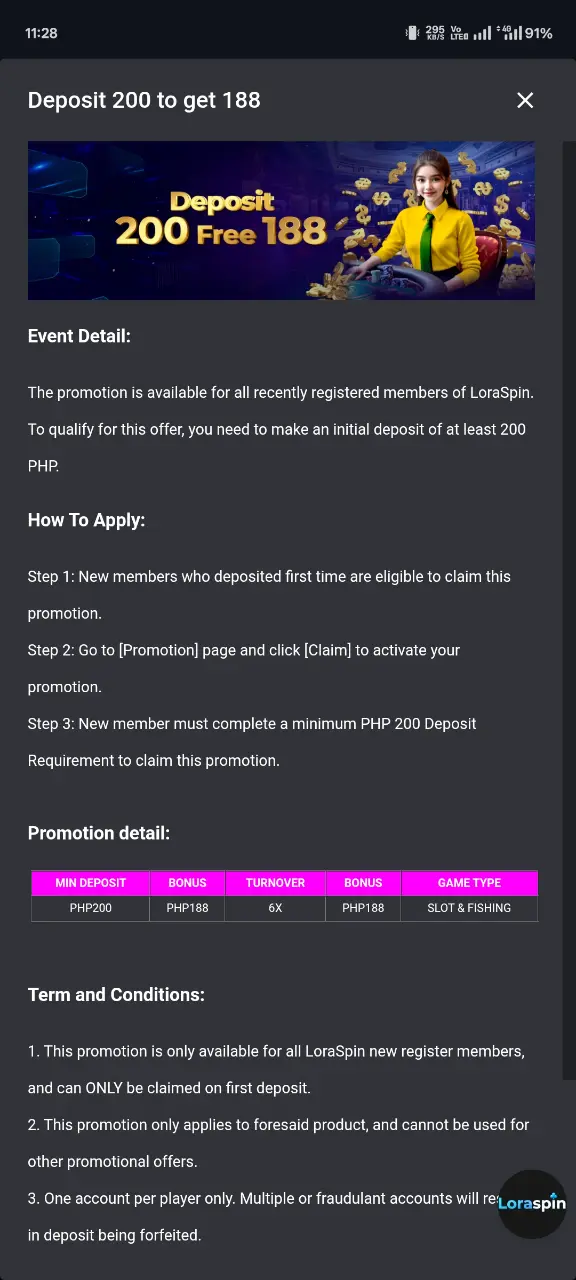This screenshot has width=576, height=1280.
Task: Tap the network speed KB/S indicator
Action: click(x=435, y=33)
